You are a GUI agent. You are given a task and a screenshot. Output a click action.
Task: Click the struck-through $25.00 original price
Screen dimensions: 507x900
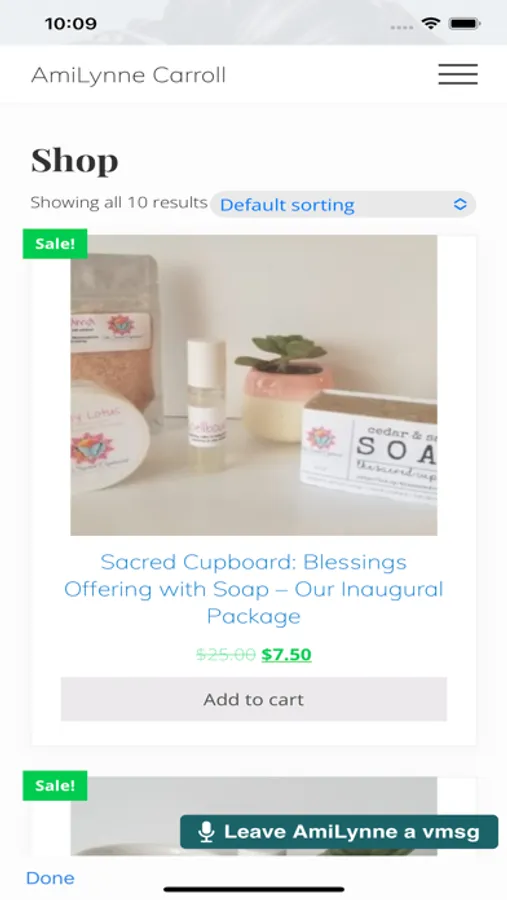[x=226, y=654]
